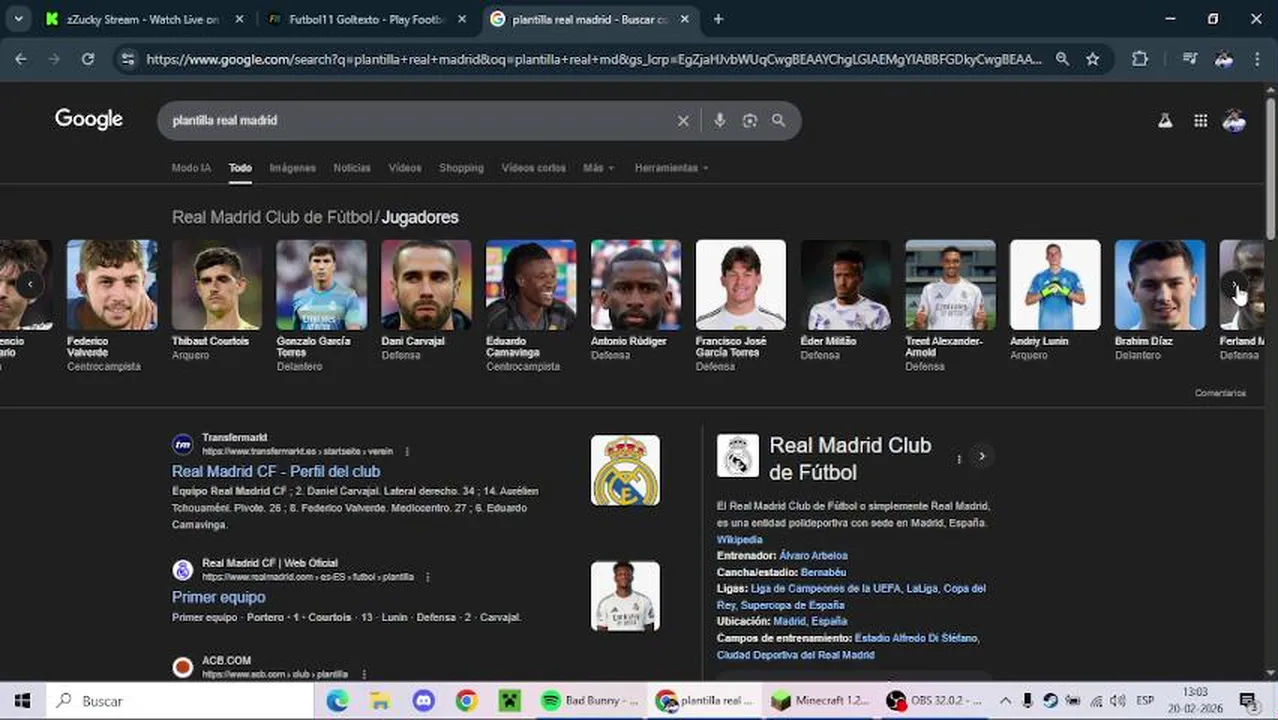Open the Google account avatar

1234,121
